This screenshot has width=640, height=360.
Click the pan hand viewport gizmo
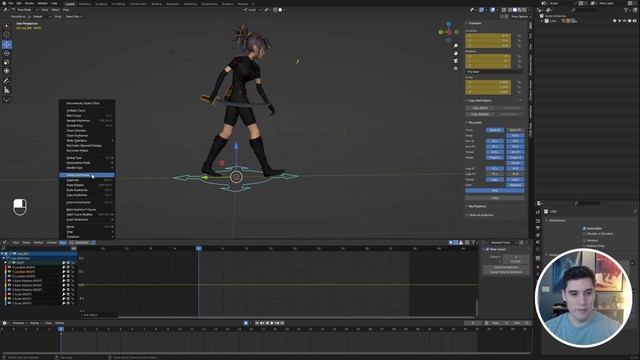(456, 53)
